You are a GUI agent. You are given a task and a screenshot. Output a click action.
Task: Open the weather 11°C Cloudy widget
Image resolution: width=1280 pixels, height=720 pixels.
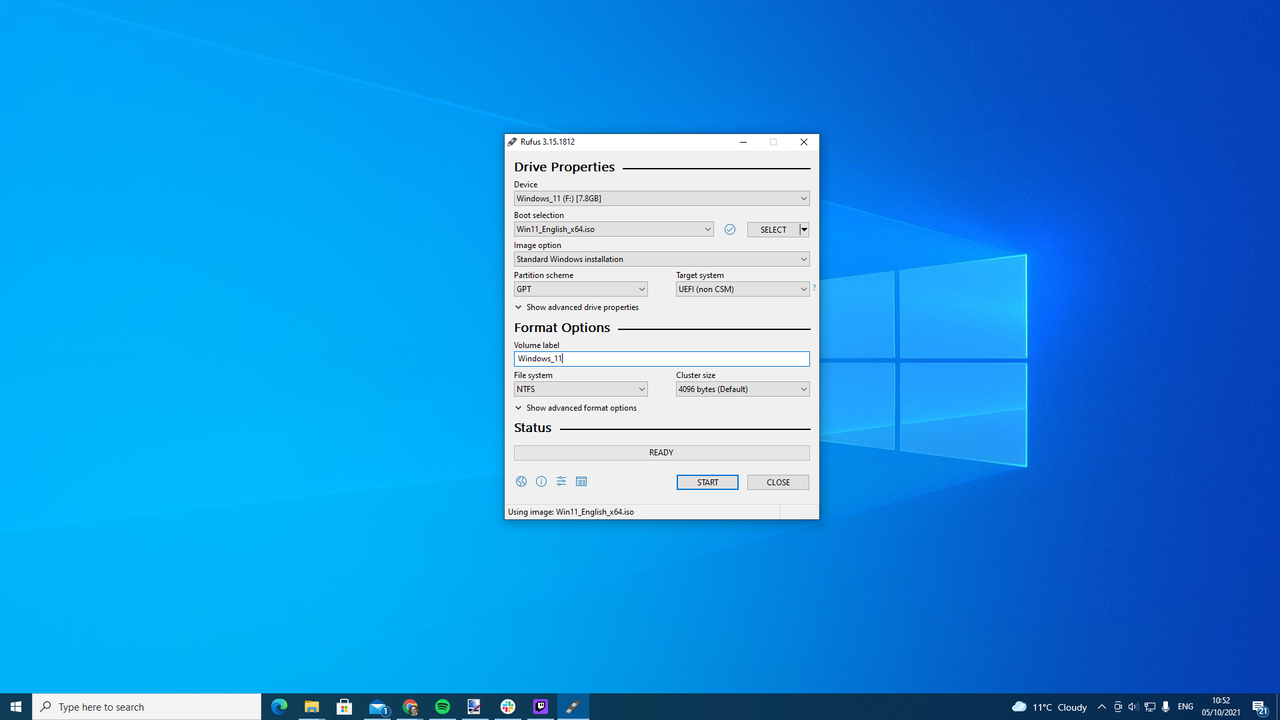(x=1049, y=707)
